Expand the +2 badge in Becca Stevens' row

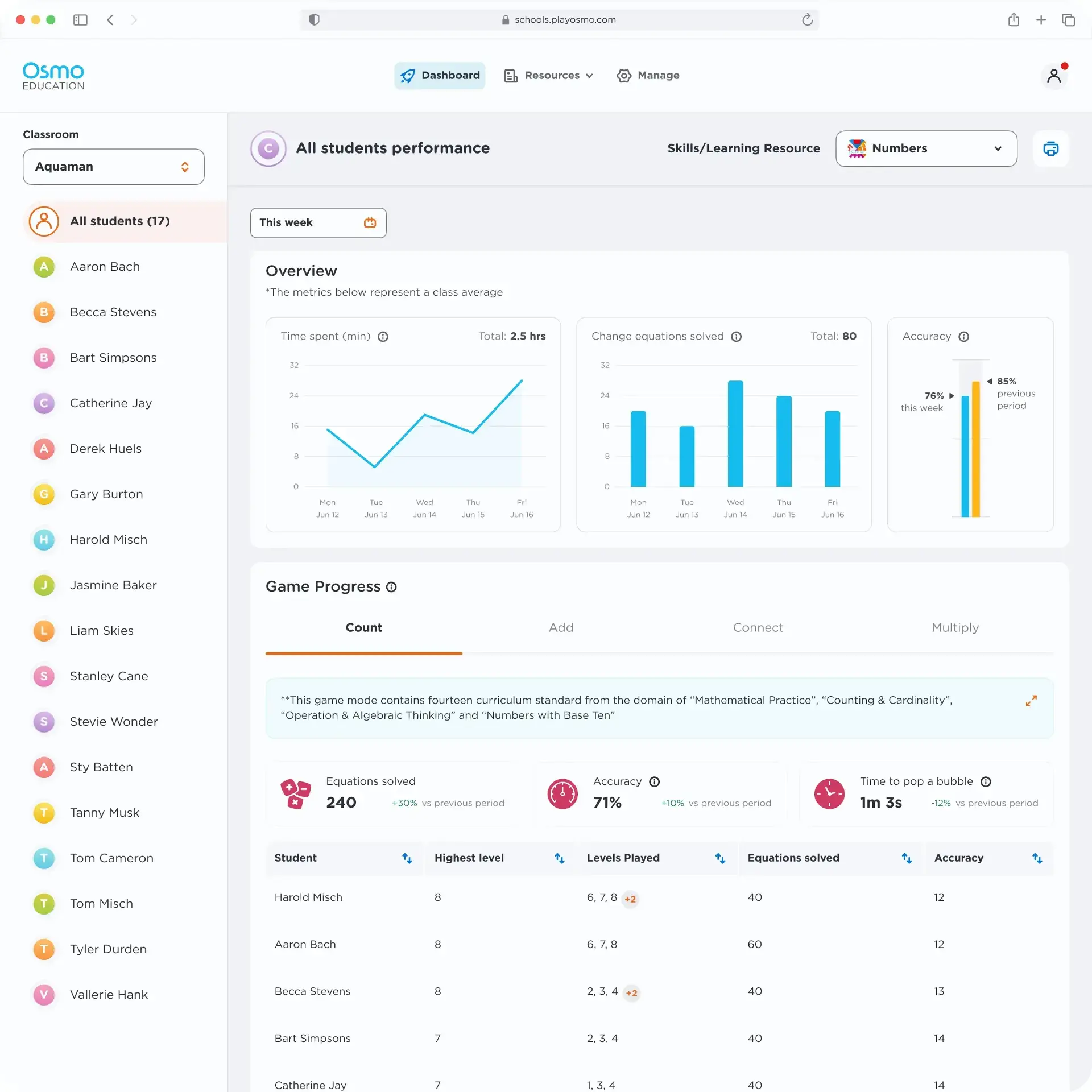click(631, 993)
